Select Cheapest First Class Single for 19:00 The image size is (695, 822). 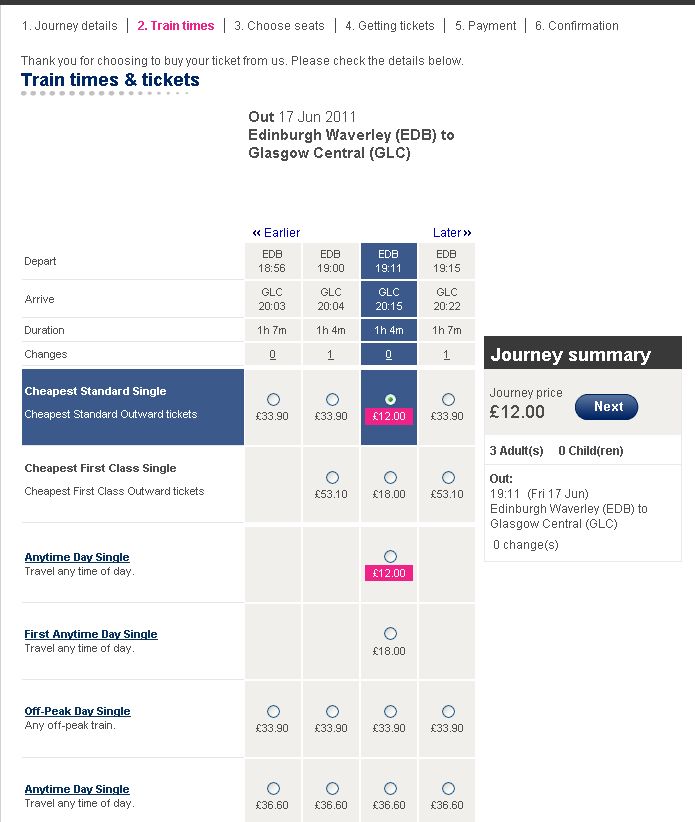pyautogui.click(x=332, y=478)
